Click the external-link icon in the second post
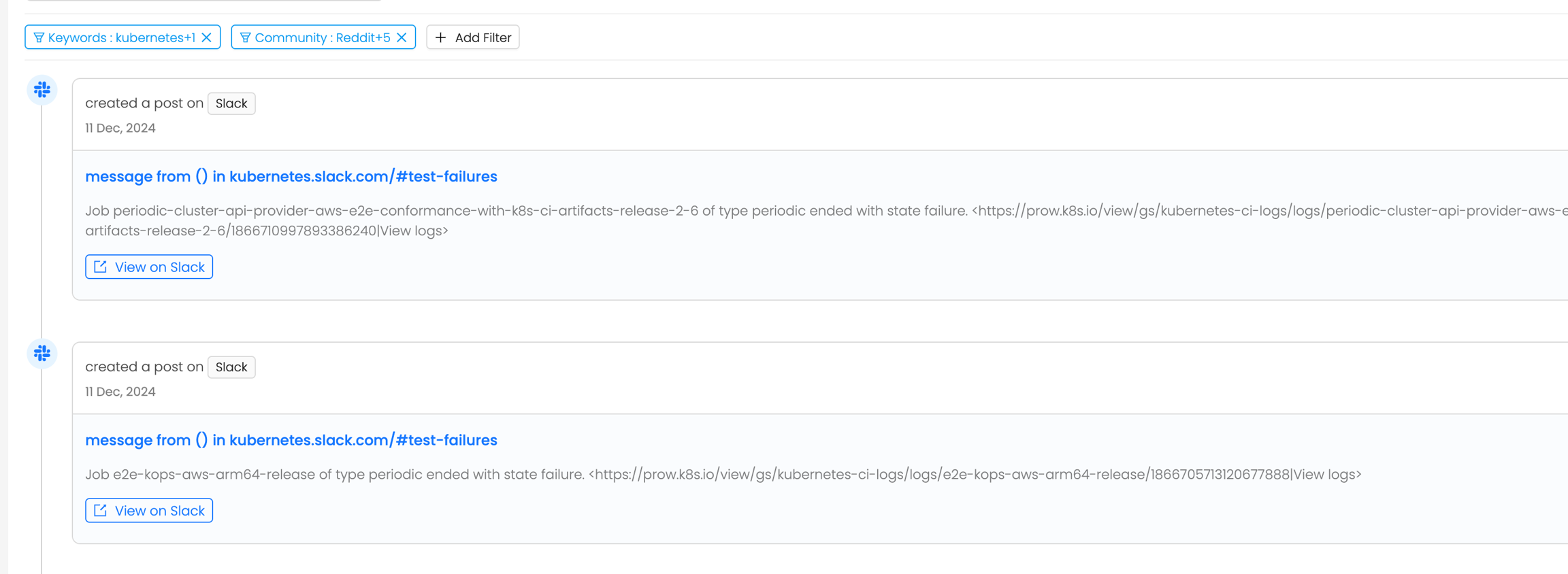1568x574 pixels. click(x=101, y=510)
